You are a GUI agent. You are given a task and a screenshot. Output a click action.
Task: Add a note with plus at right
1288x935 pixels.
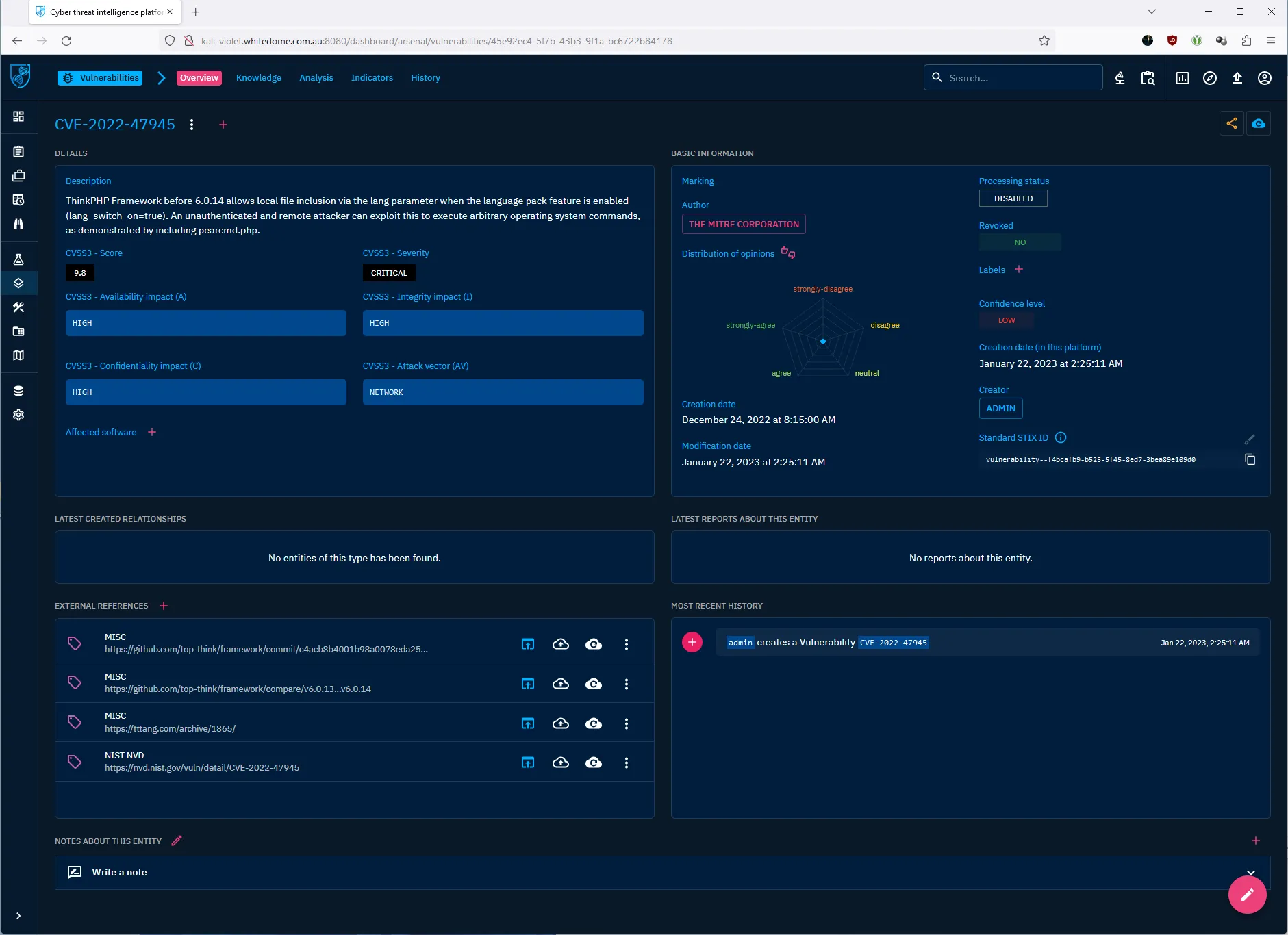click(x=1256, y=841)
